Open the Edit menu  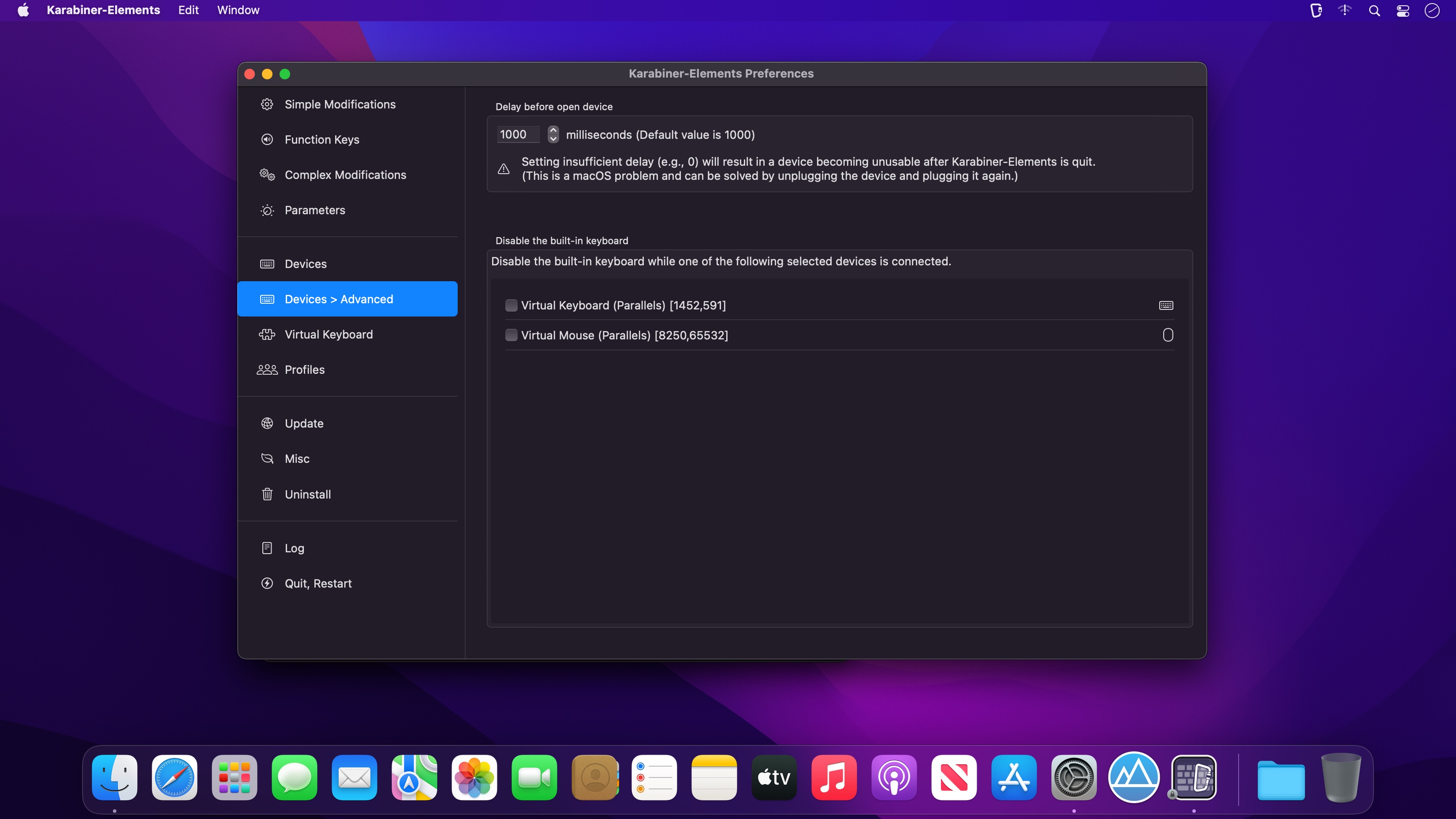[188, 10]
